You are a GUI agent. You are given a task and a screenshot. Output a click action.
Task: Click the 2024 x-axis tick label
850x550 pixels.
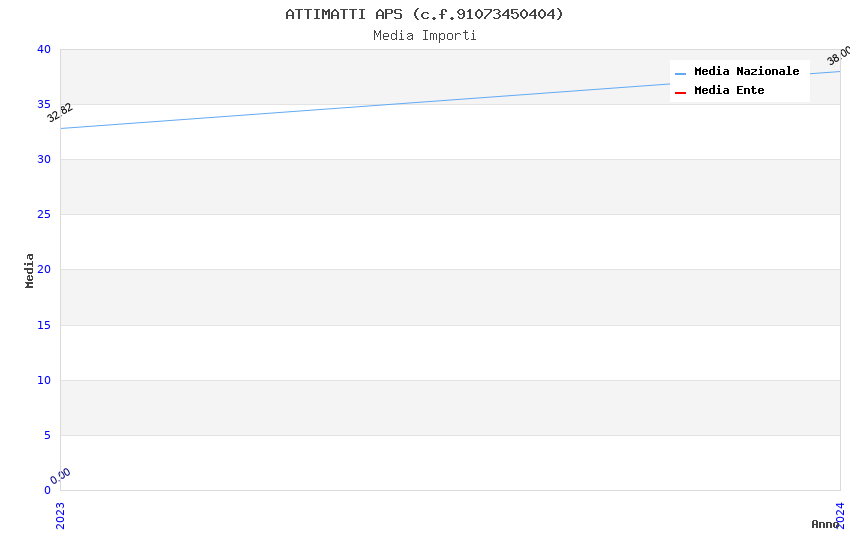click(840, 514)
